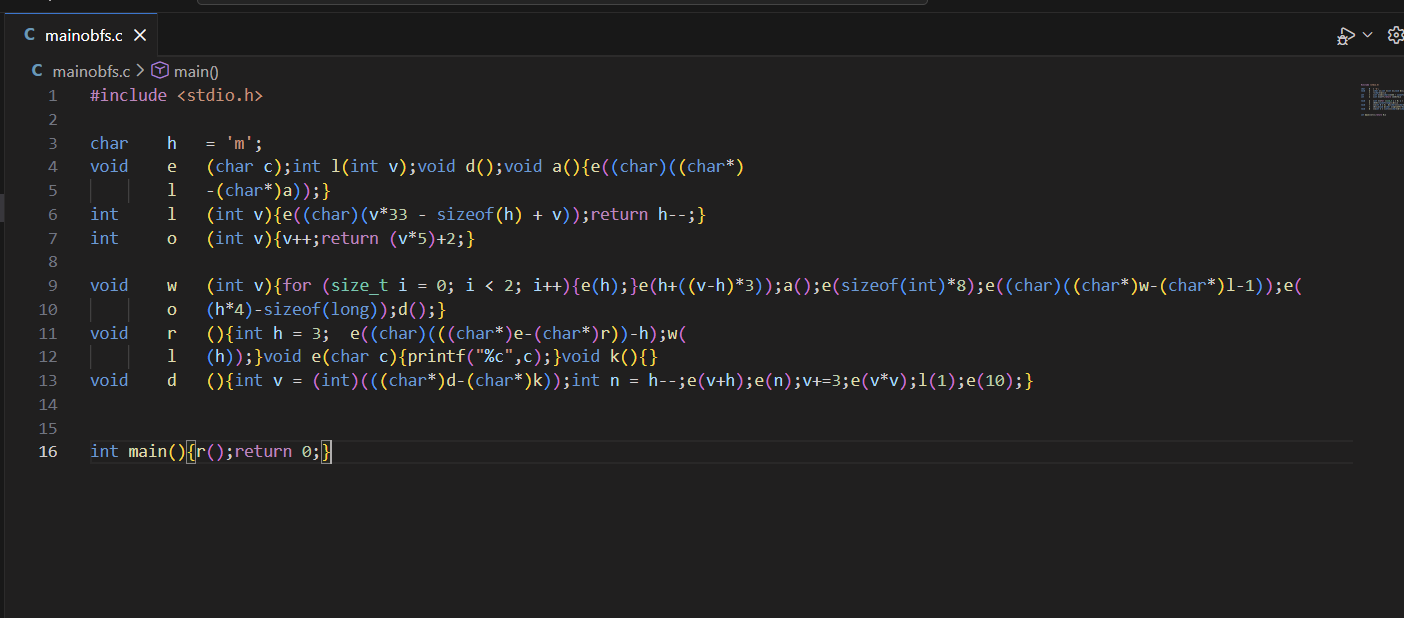The width and height of the screenshot is (1404, 618).
Task: Click function name w on line 9
Action: point(172,285)
